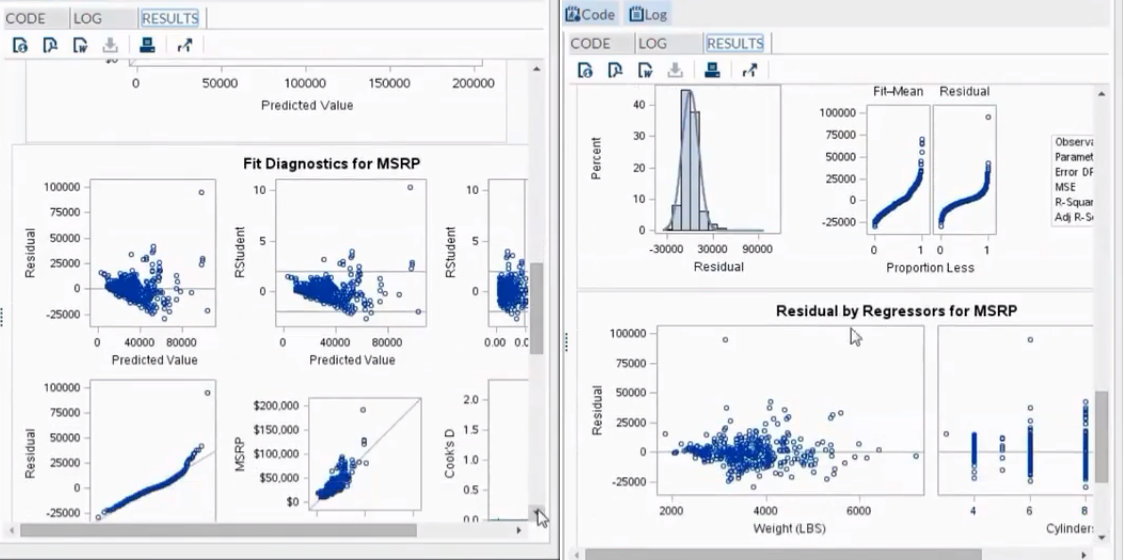Select RStudent vs Predicted Value scatter plot
Viewport: 1124px width, 560px height.
[x=351, y=251]
